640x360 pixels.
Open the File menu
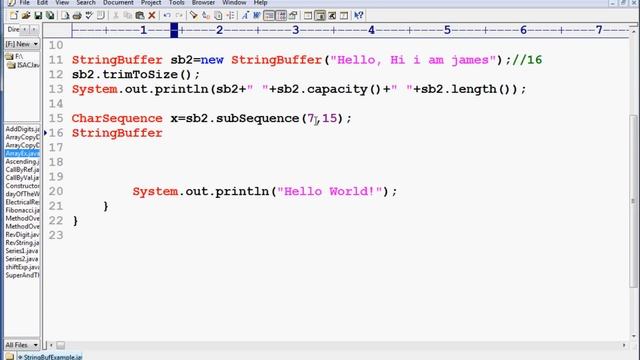point(24,3)
